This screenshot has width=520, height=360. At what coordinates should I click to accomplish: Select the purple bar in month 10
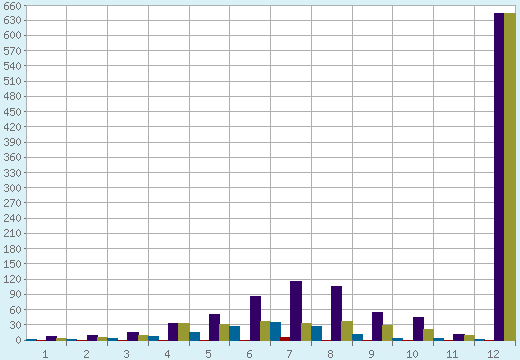[418, 329]
